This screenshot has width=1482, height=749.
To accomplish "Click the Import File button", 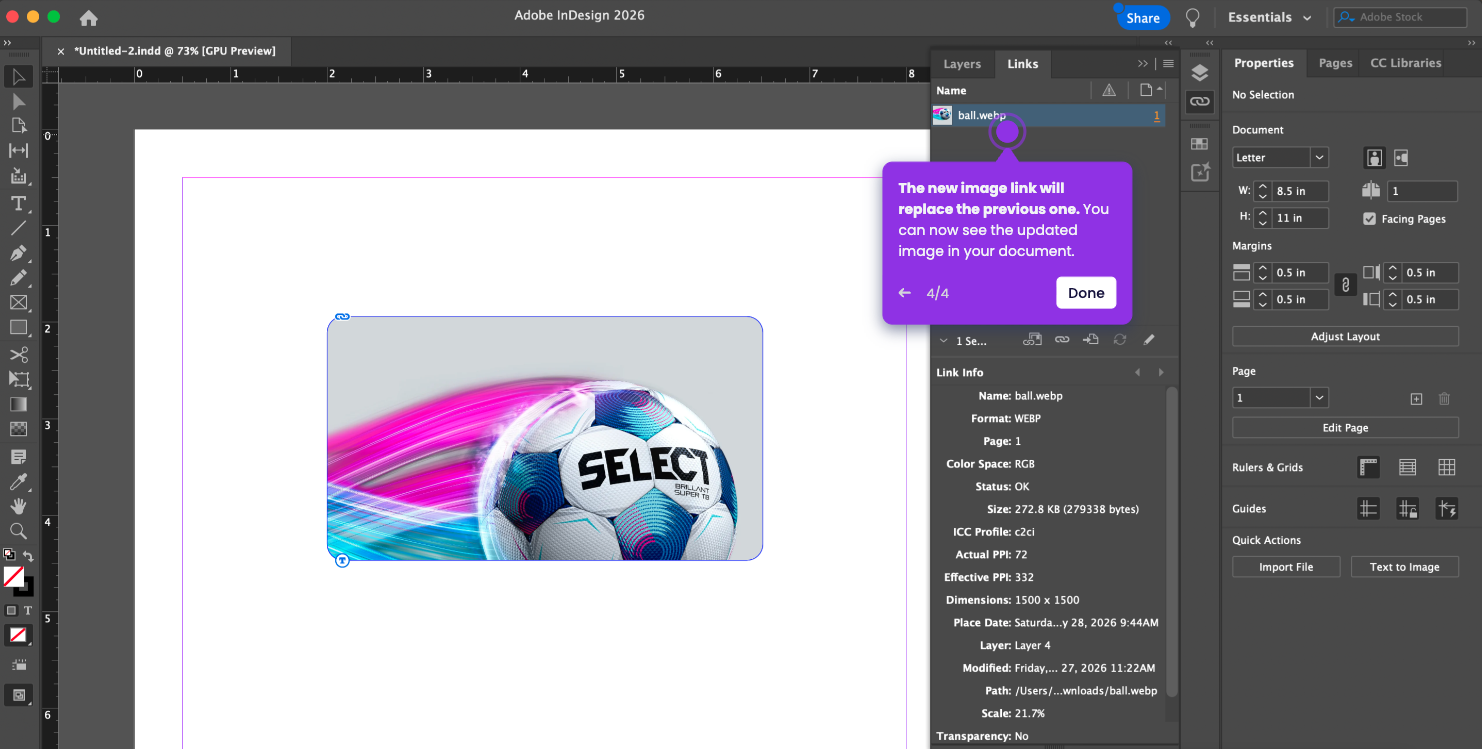I will (1286, 567).
